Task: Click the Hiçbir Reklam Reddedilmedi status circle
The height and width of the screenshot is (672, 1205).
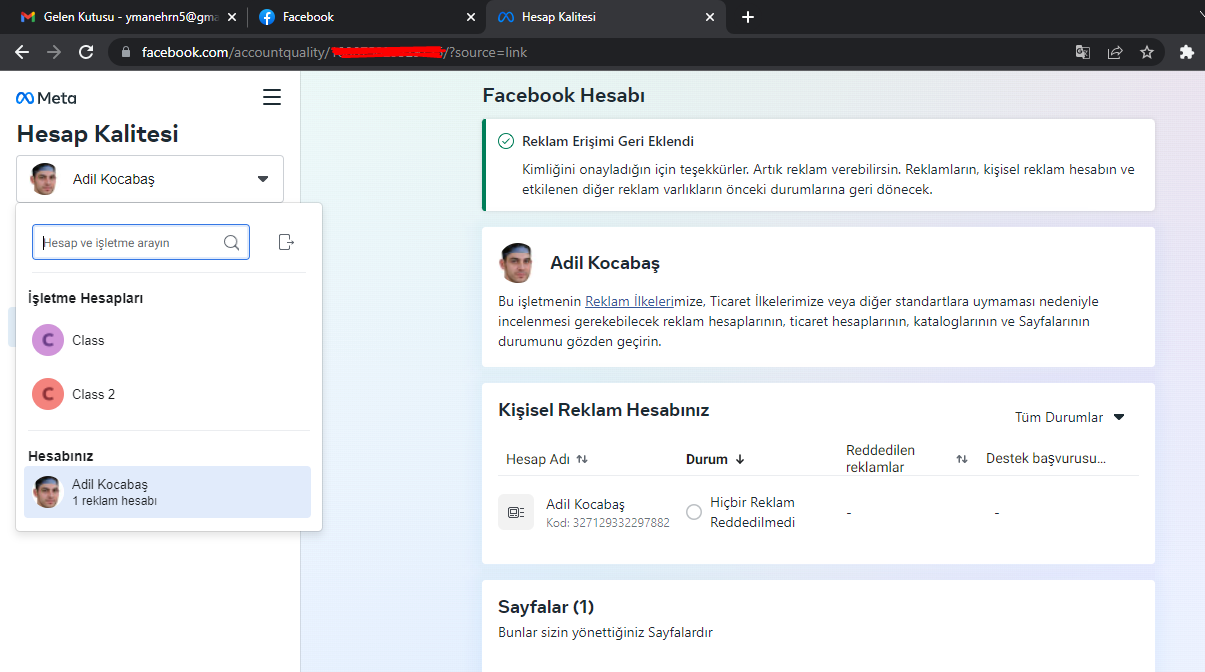Action: [x=694, y=512]
